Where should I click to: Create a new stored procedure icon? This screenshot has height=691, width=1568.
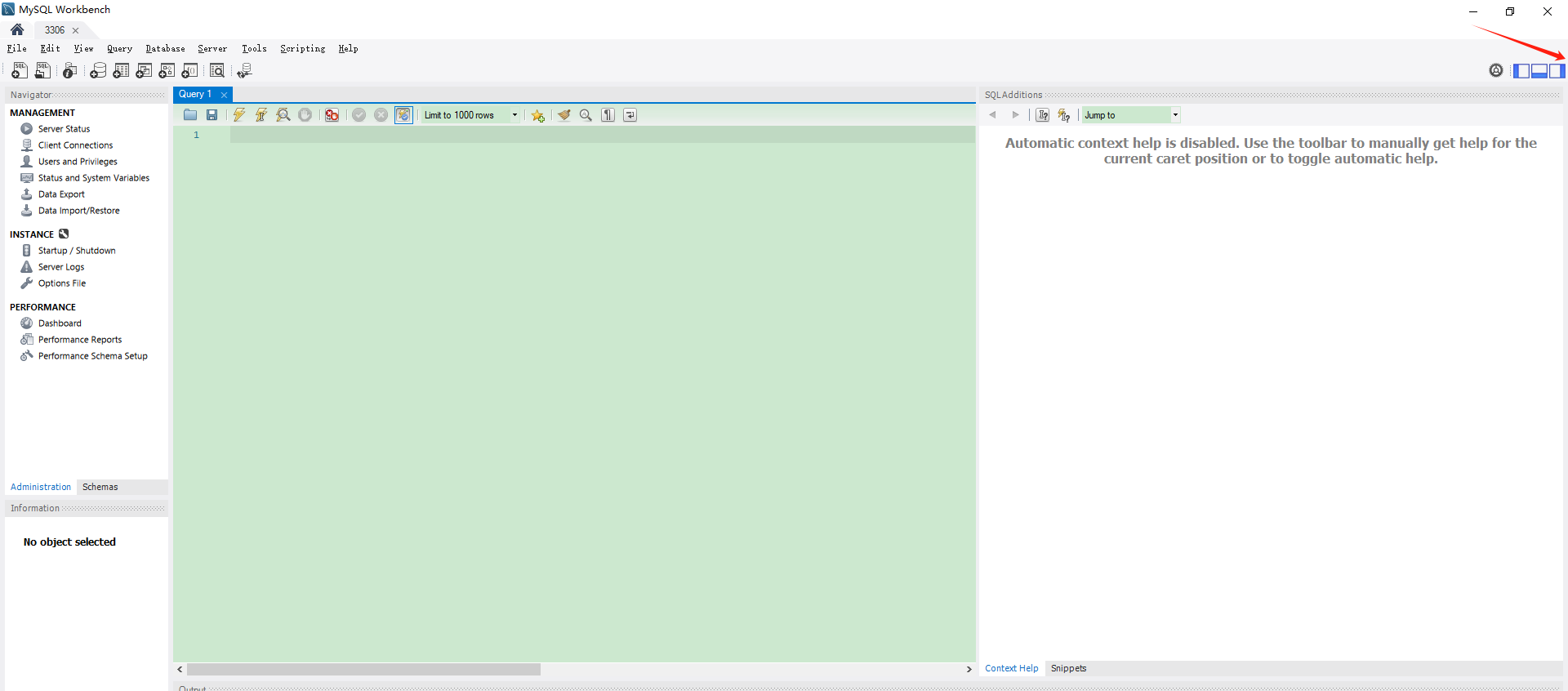[167, 71]
